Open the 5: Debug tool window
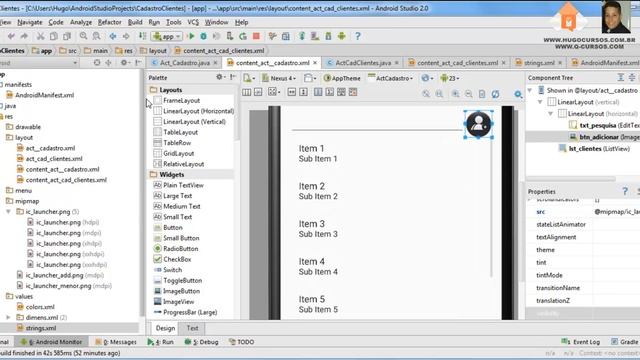Screen dimensions: 640x360 (x=202, y=342)
